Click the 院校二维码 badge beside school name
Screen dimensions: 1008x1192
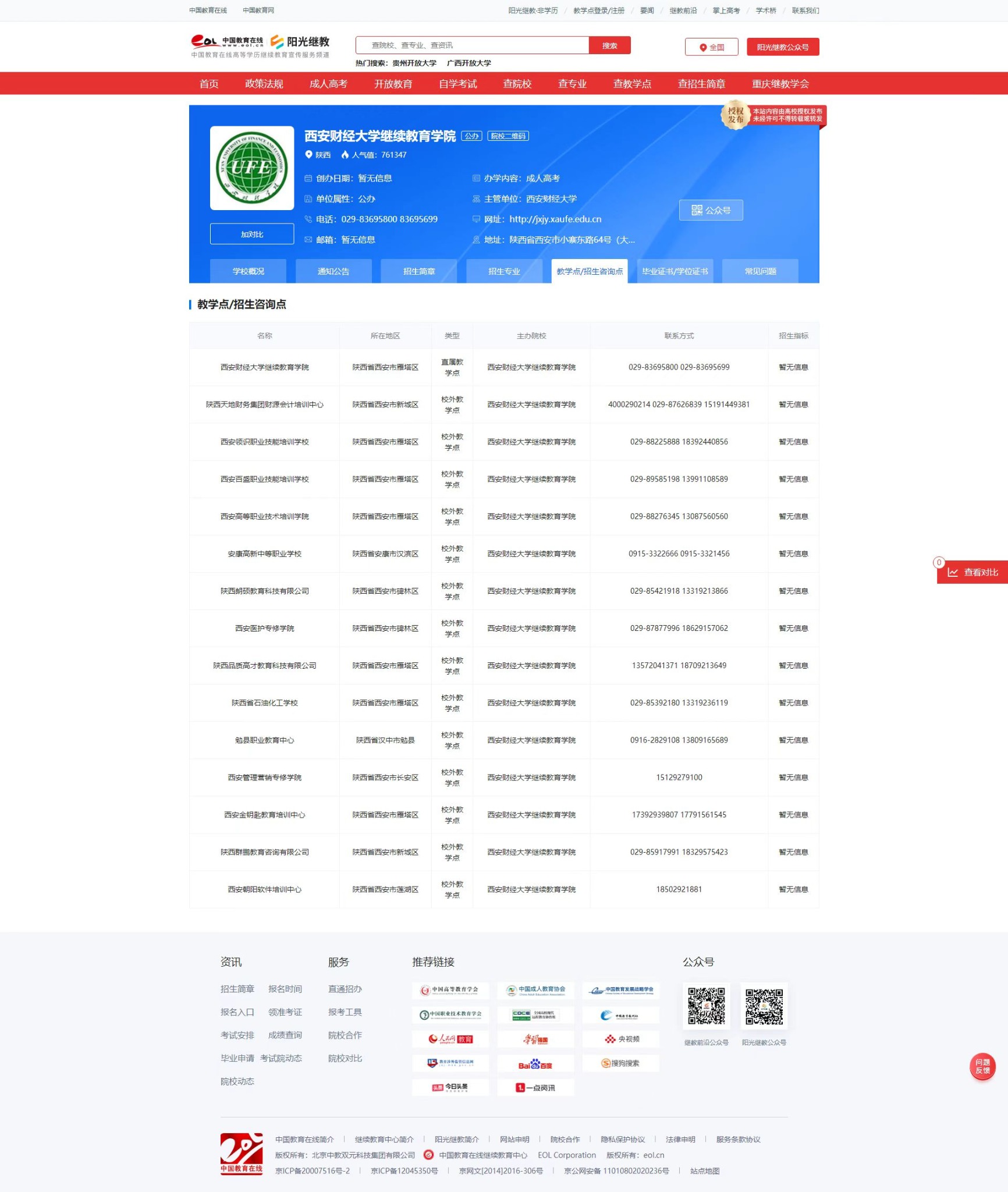pos(508,136)
